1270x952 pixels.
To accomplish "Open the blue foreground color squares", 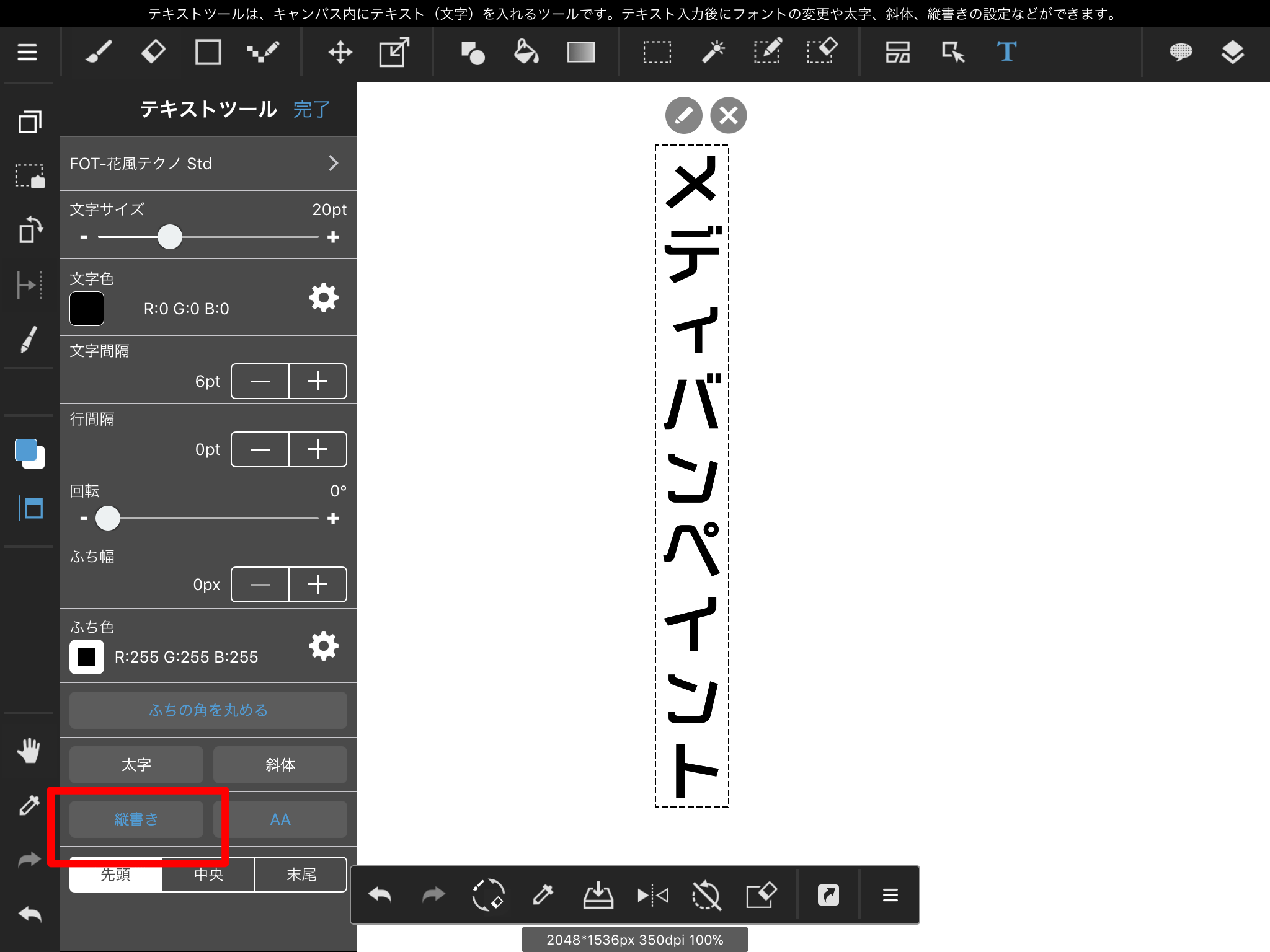I will click(29, 454).
